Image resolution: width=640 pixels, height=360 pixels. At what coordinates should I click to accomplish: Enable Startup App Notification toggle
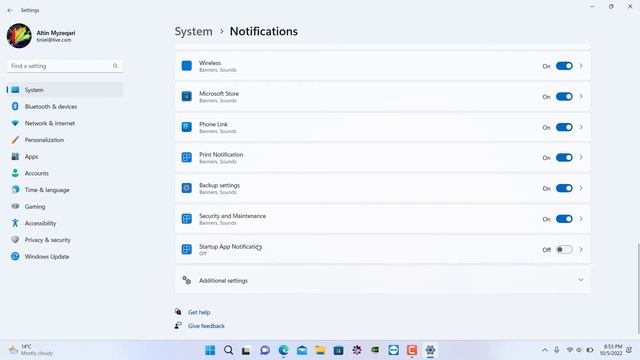click(564, 249)
